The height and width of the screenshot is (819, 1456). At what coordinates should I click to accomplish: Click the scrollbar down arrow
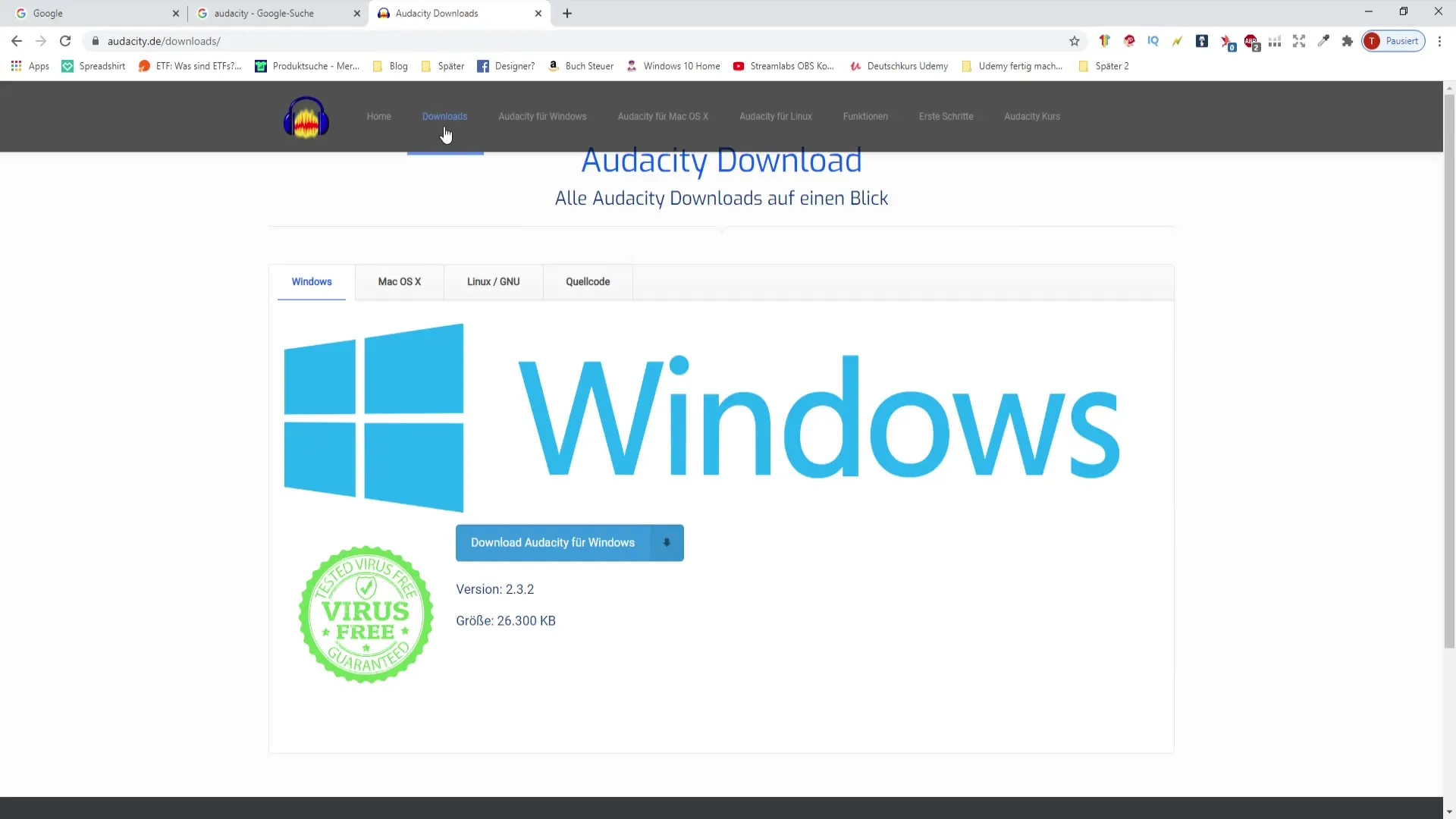coord(1449,811)
